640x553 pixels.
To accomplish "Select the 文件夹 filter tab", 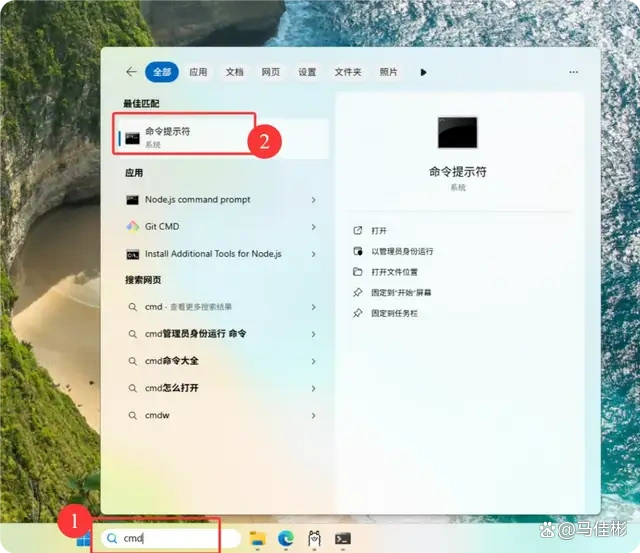I will 348,72.
